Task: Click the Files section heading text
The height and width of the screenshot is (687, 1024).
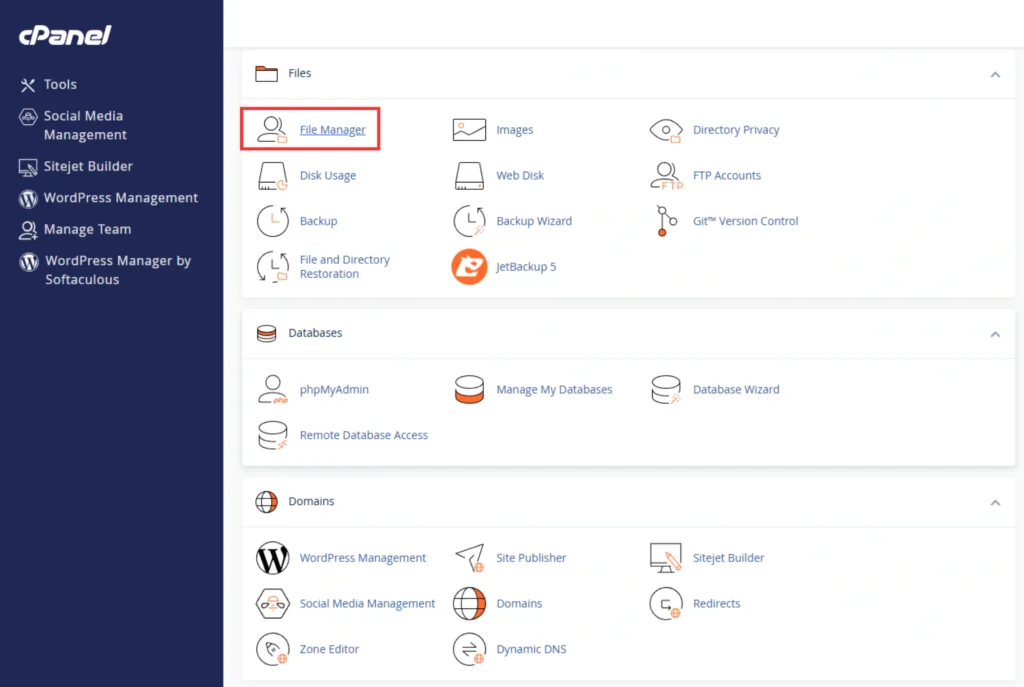Action: tap(300, 73)
